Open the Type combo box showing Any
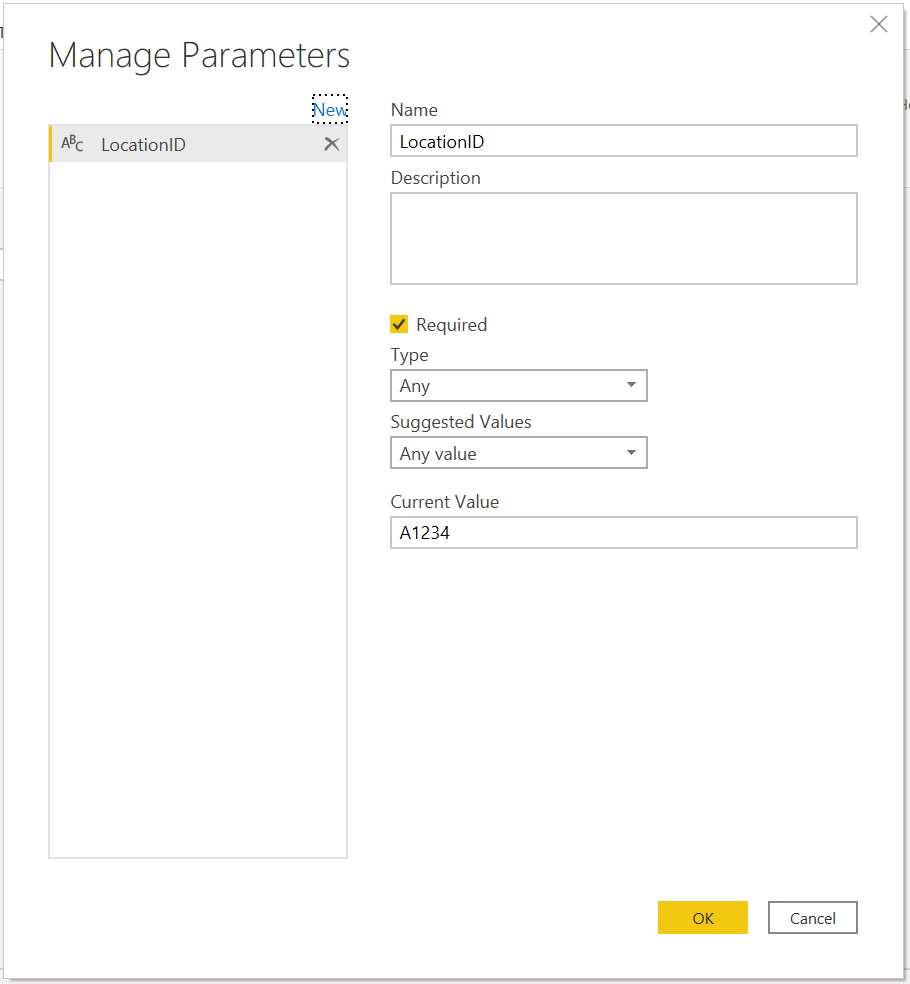Image resolution: width=910 pixels, height=984 pixels. (518, 385)
